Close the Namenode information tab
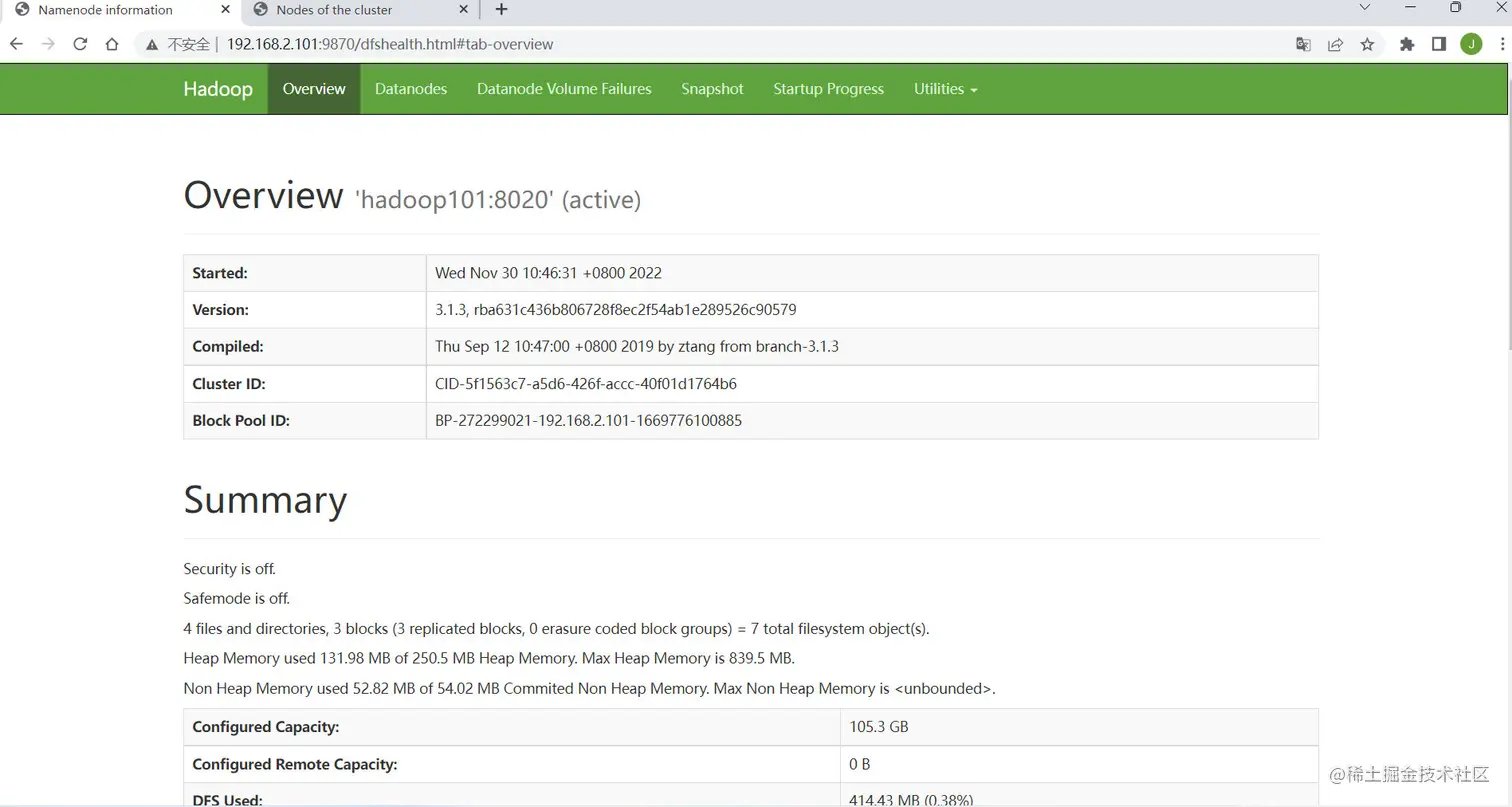The width and height of the screenshot is (1512, 807). [225, 10]
